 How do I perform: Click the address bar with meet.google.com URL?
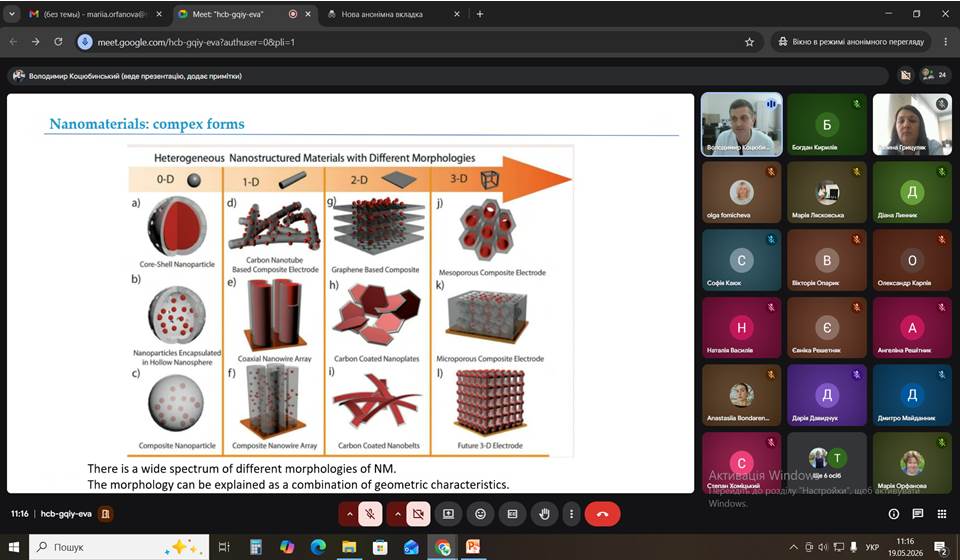[416, 42]
